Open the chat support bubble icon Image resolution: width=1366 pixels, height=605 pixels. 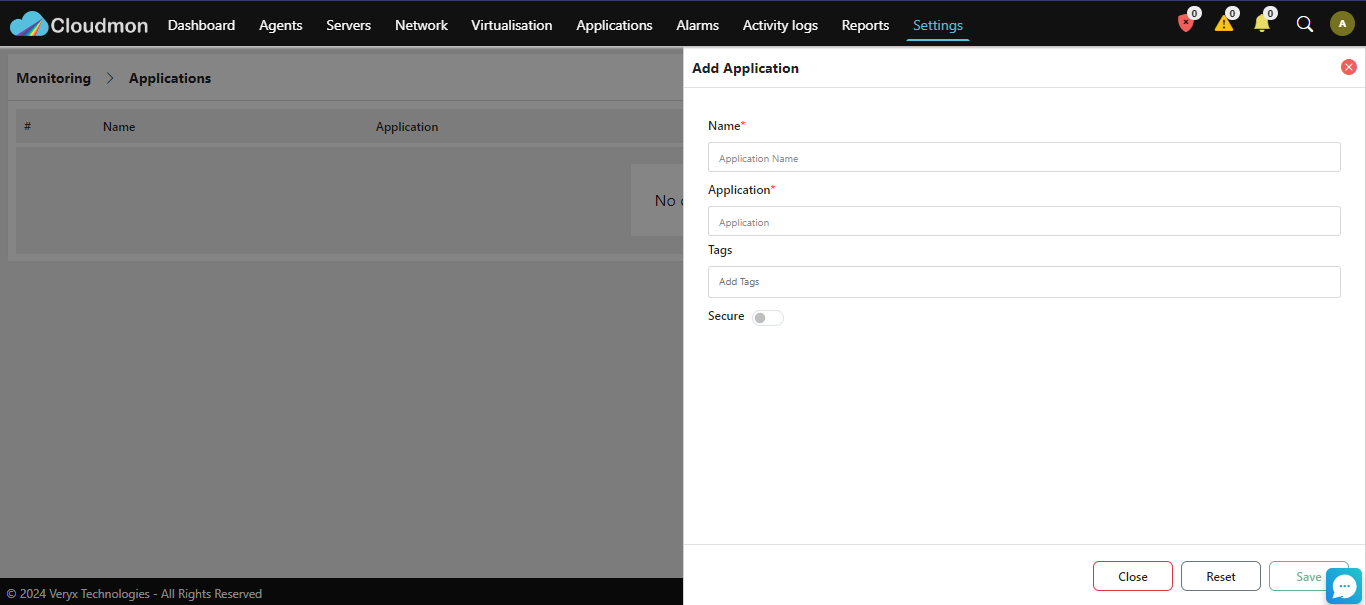pyautogui.click(x=1345, y=586)
